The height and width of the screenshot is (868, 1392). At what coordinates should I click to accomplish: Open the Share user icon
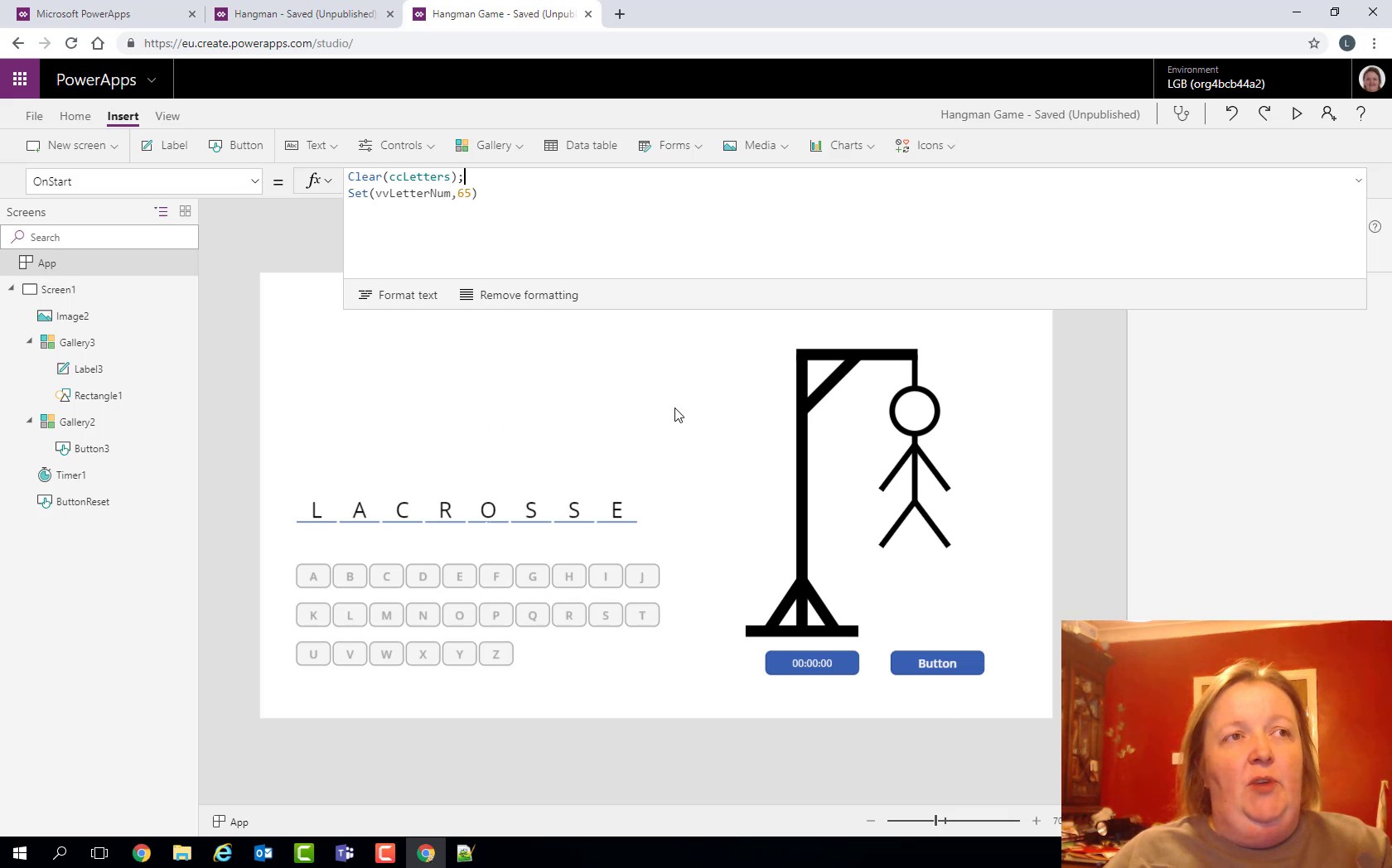pyautogui.click(x=1328, y=114)
